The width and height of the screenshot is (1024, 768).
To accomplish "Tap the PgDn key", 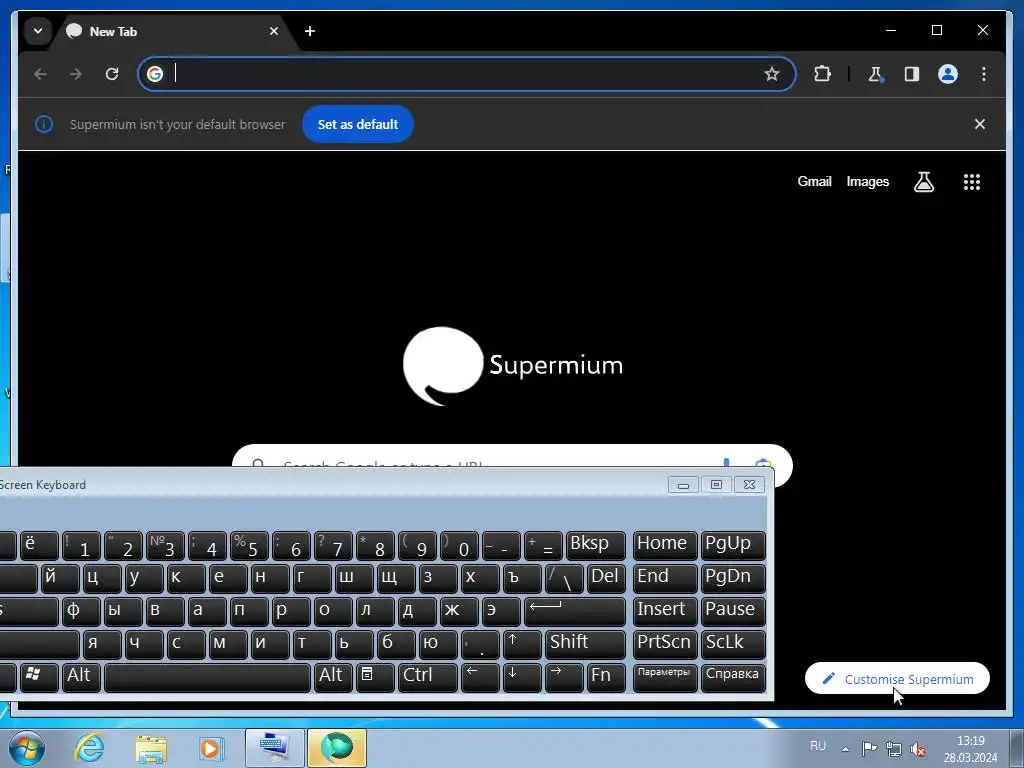I will [733, 578].
